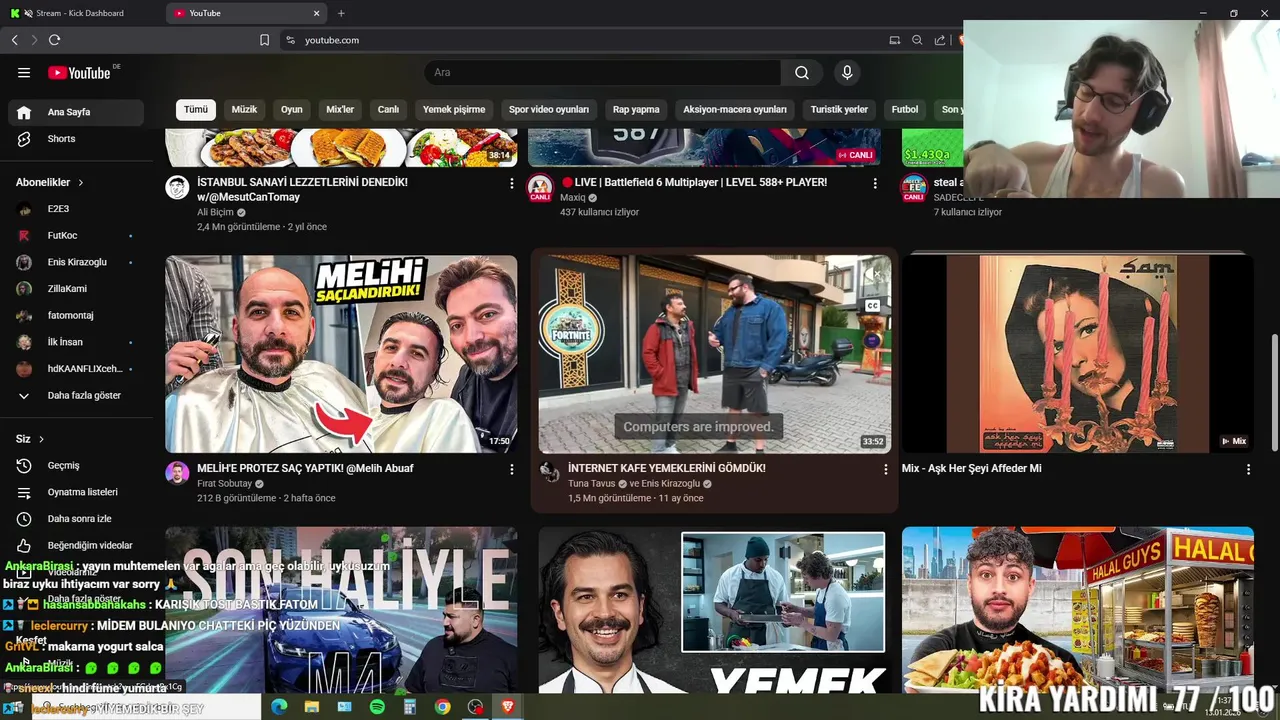Select the Müzik filter chip
The height and width of the screenshot is (720, 1280).
point(245,110)
